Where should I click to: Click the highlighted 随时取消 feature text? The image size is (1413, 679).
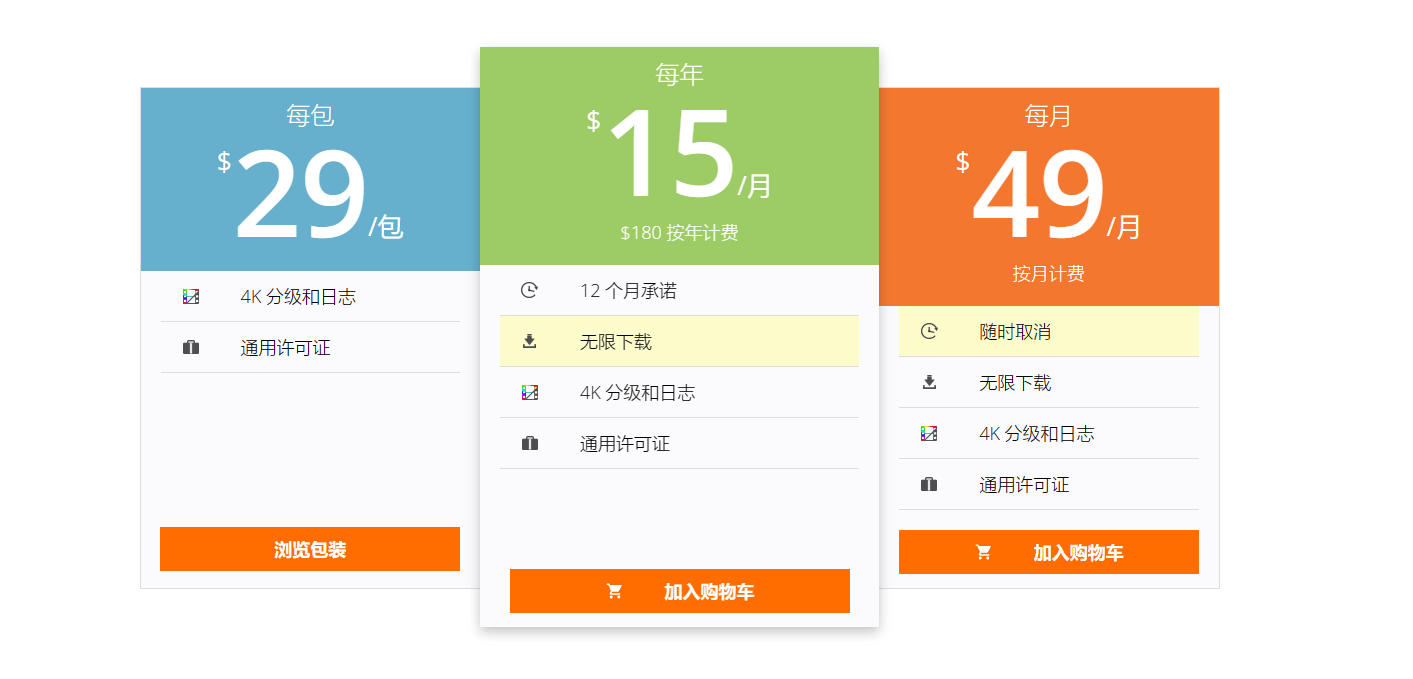pyautogui.click(x=1015, y=332)
